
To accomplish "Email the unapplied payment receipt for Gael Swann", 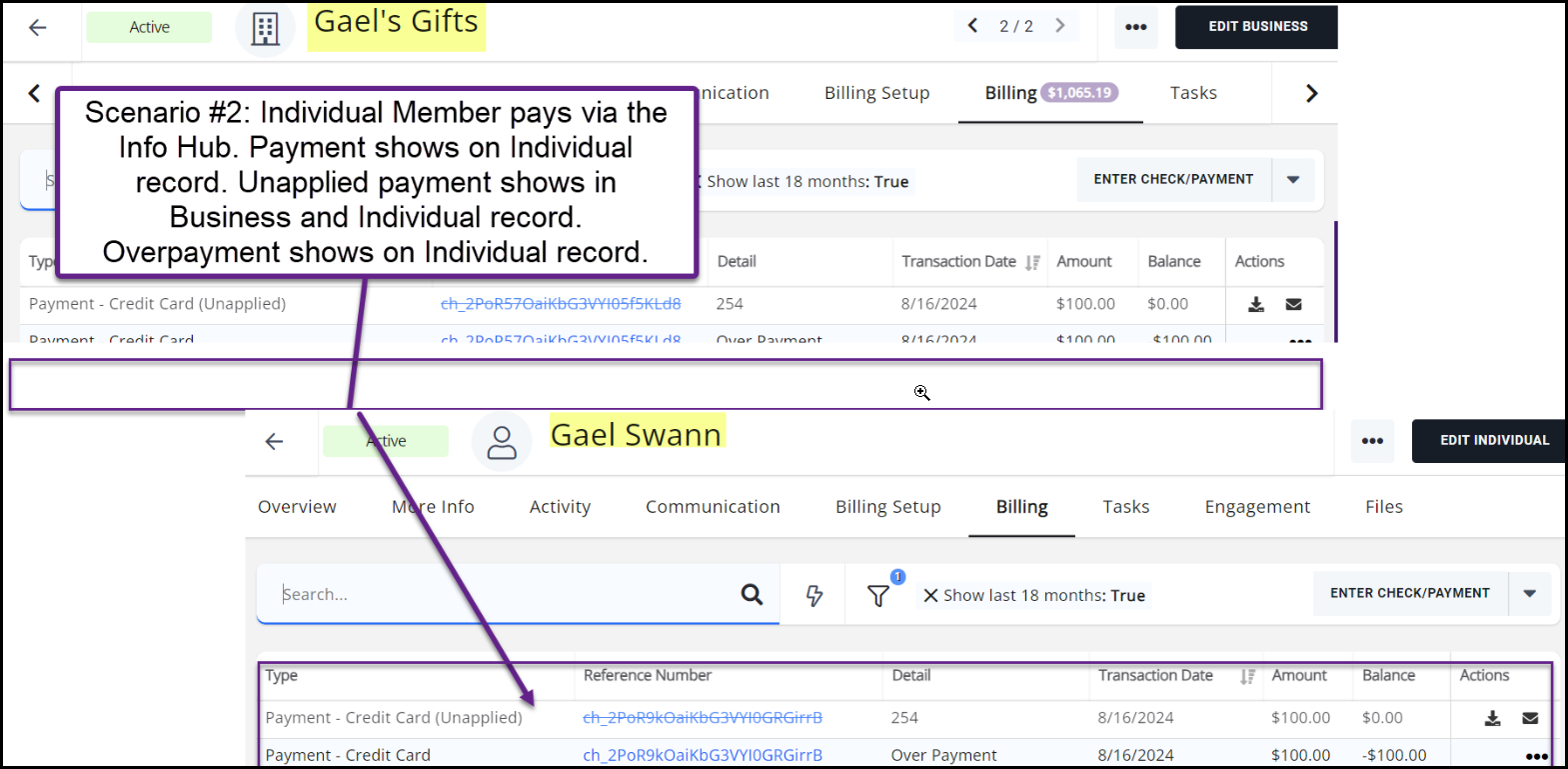I will pyautogui.click(x=1530, y=718).
